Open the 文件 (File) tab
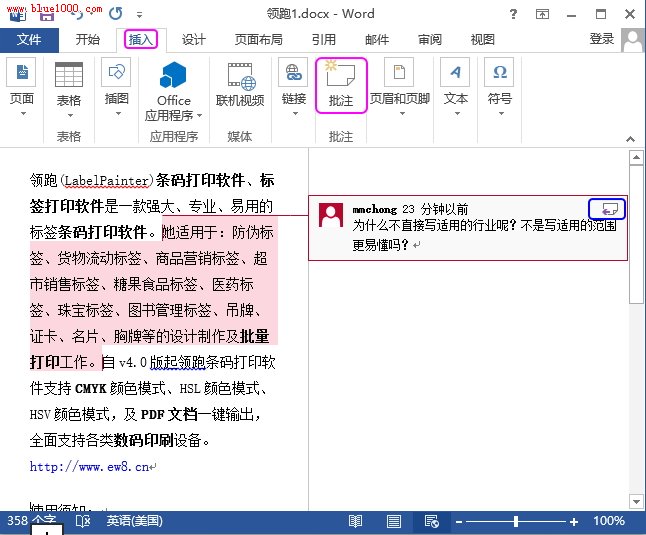 (29, 40)
